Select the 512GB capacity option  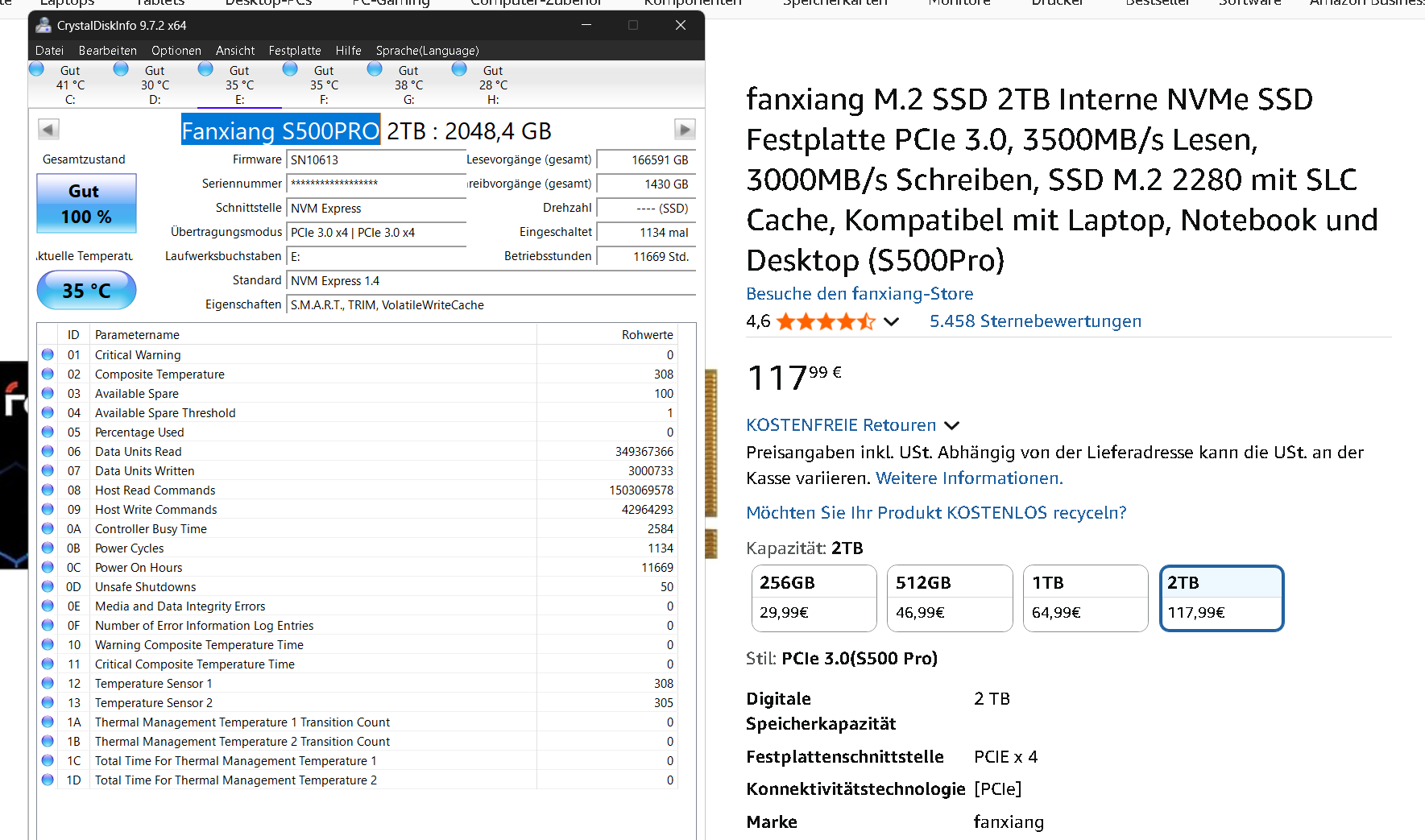tap(950, 598)
